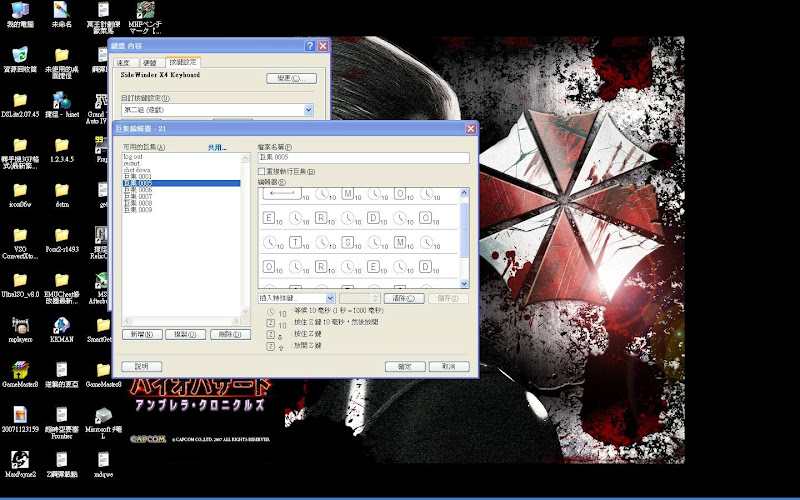The width and height of the screenshot is (800, 500).
Task: Click the macro editor scroll down arrow
Action: tap(464, 284)
